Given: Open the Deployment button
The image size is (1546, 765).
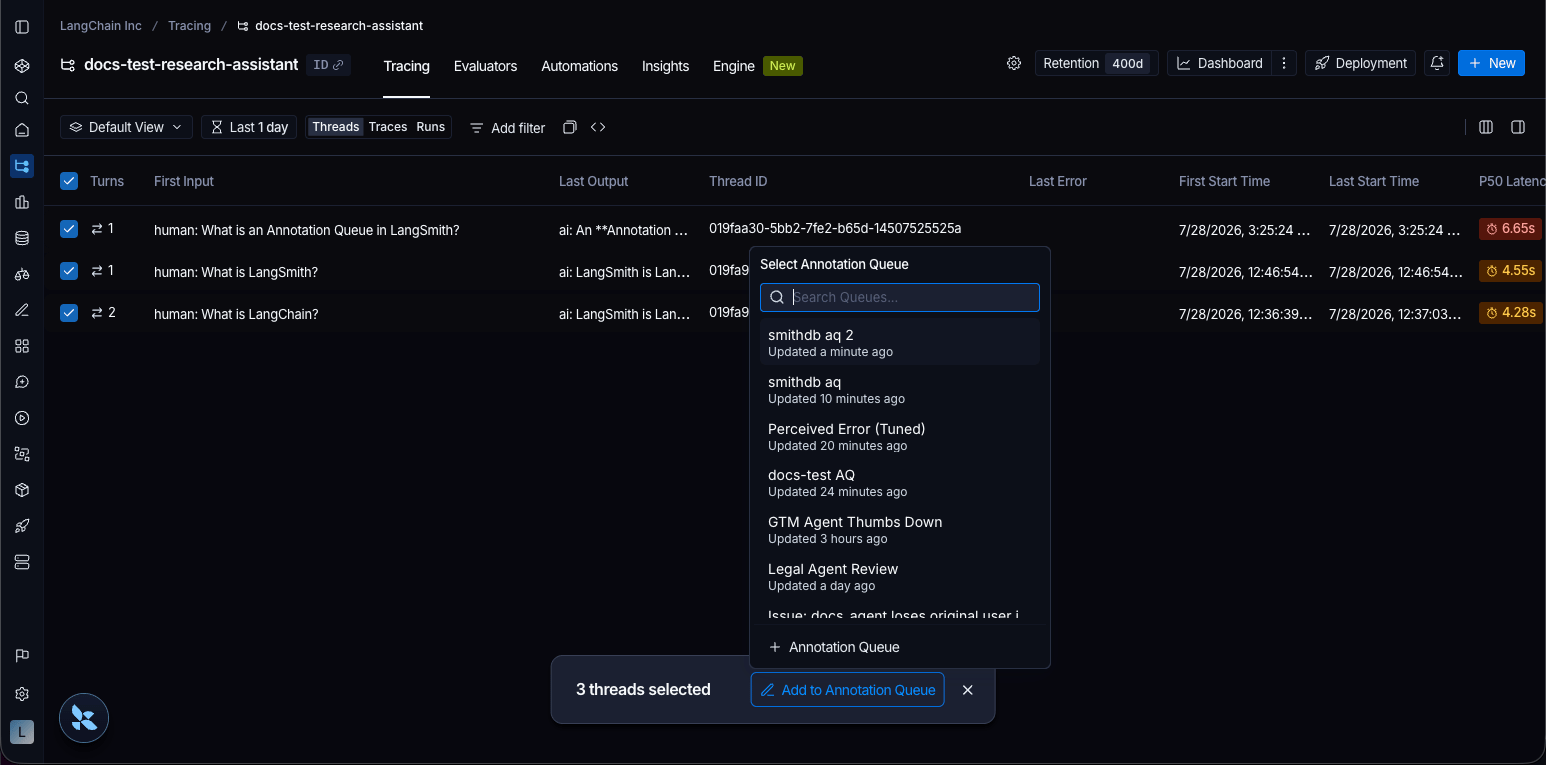Looking at the screenshot, I should [1360, 63].
